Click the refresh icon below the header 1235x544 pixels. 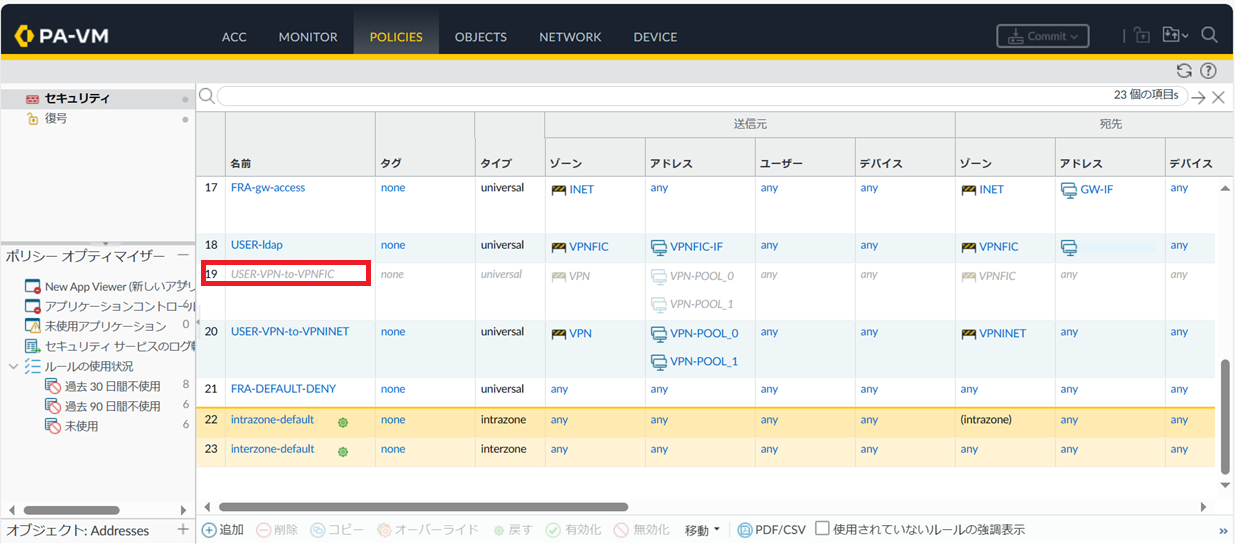[x=1184, y=71]
